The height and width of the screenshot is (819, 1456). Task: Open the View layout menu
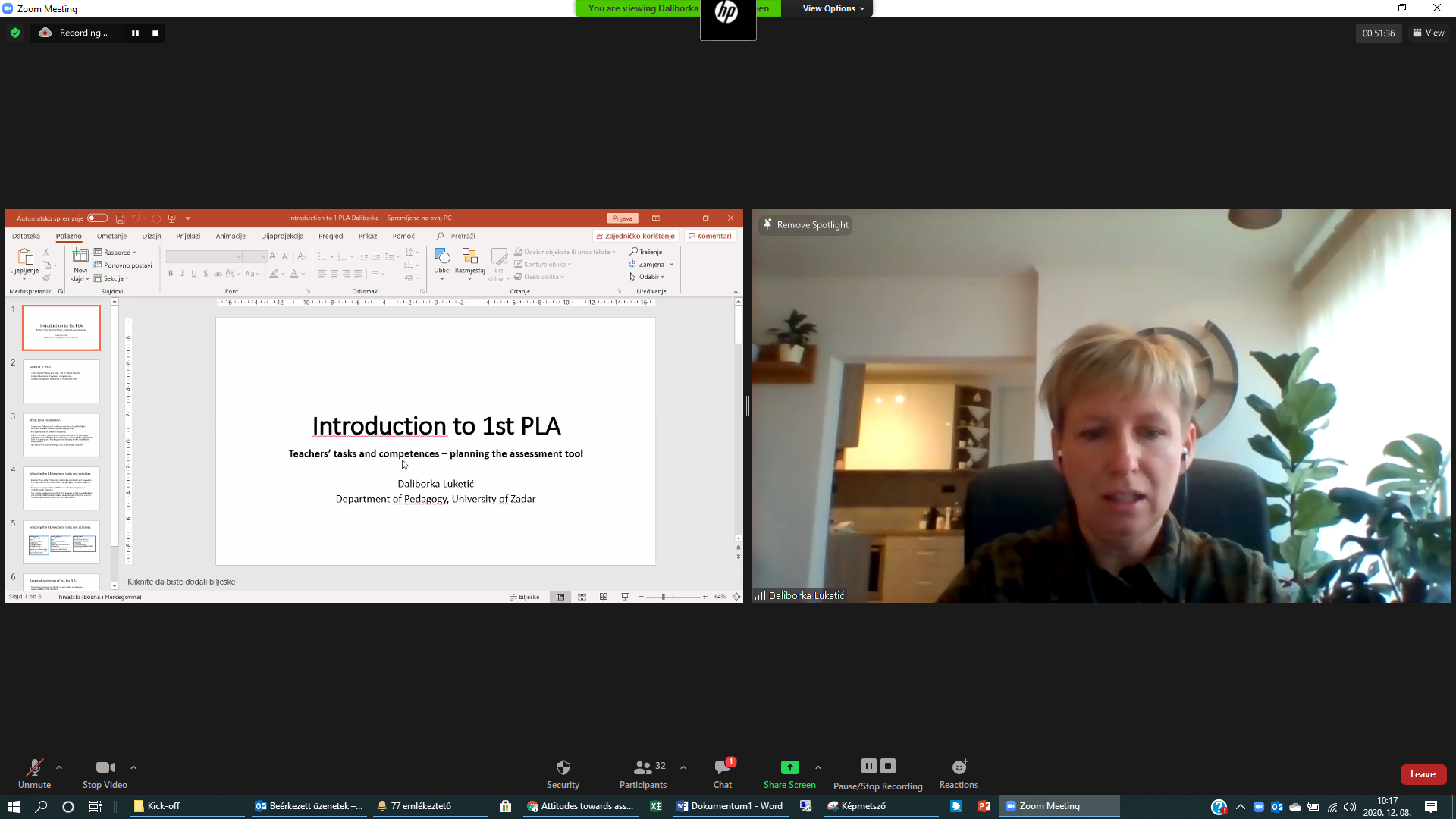(x=1428, y=33)
